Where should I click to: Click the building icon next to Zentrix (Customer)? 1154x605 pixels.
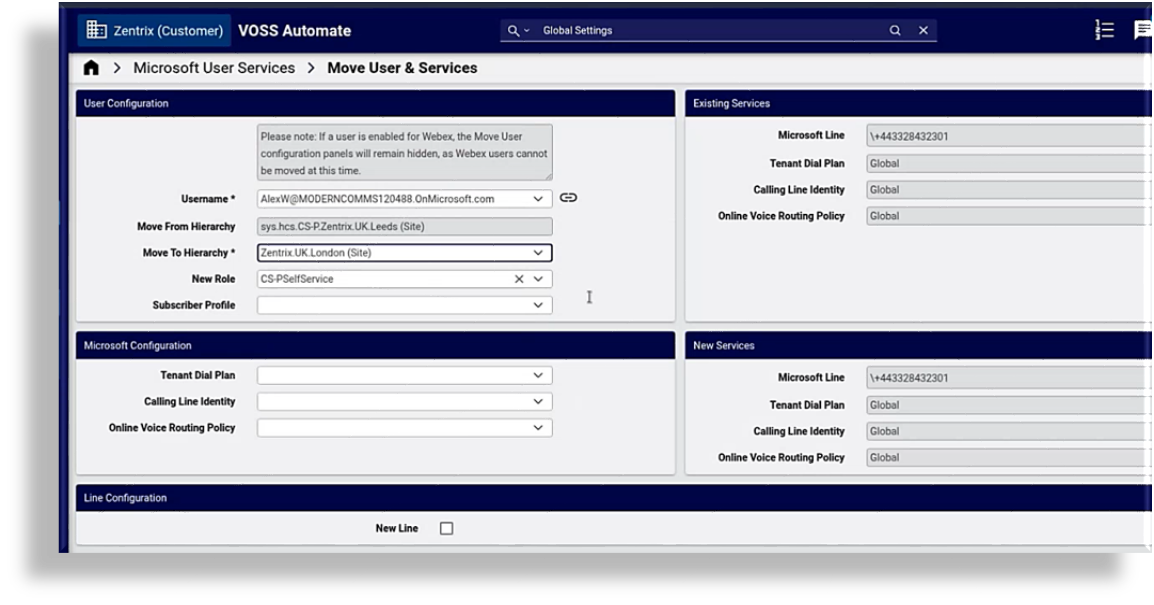96,30
